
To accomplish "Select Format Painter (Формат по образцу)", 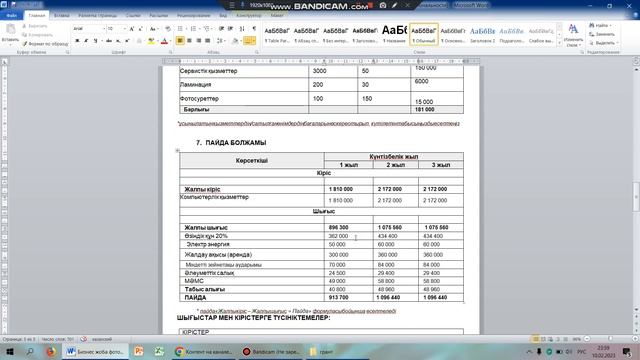I will (x=45, y=44).
